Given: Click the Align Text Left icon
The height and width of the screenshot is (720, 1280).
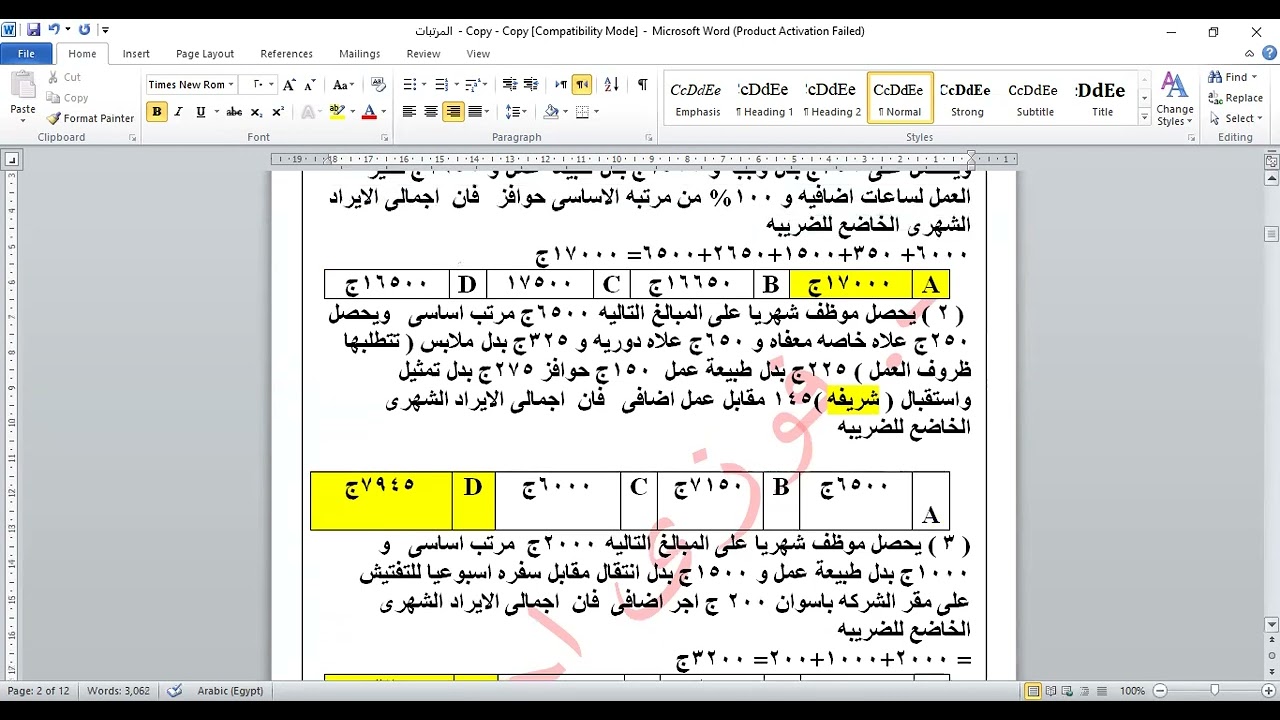Looking at the screenshot, I should 409,112.
